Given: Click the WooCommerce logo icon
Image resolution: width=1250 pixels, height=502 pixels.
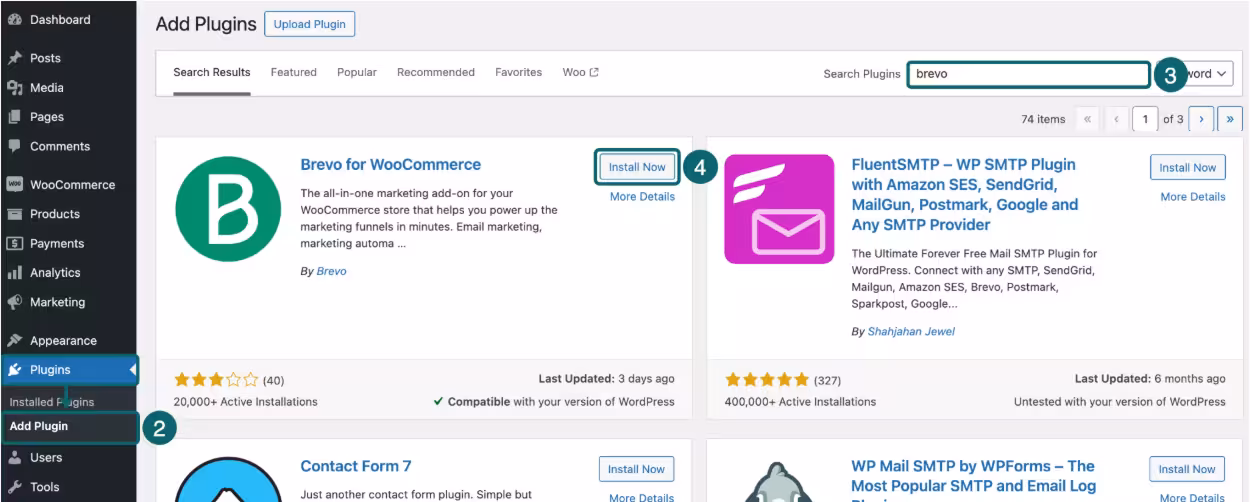Looking at the screenshot, I should (15, 185).
